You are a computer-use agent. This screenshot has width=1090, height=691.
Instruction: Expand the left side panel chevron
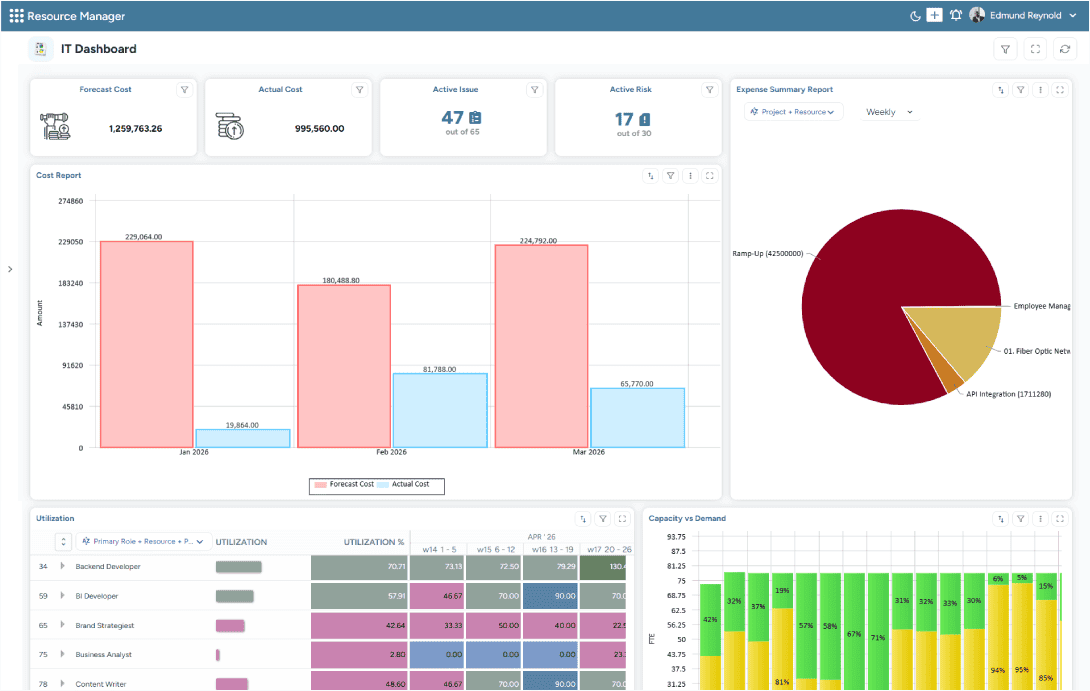coord(10,269)
